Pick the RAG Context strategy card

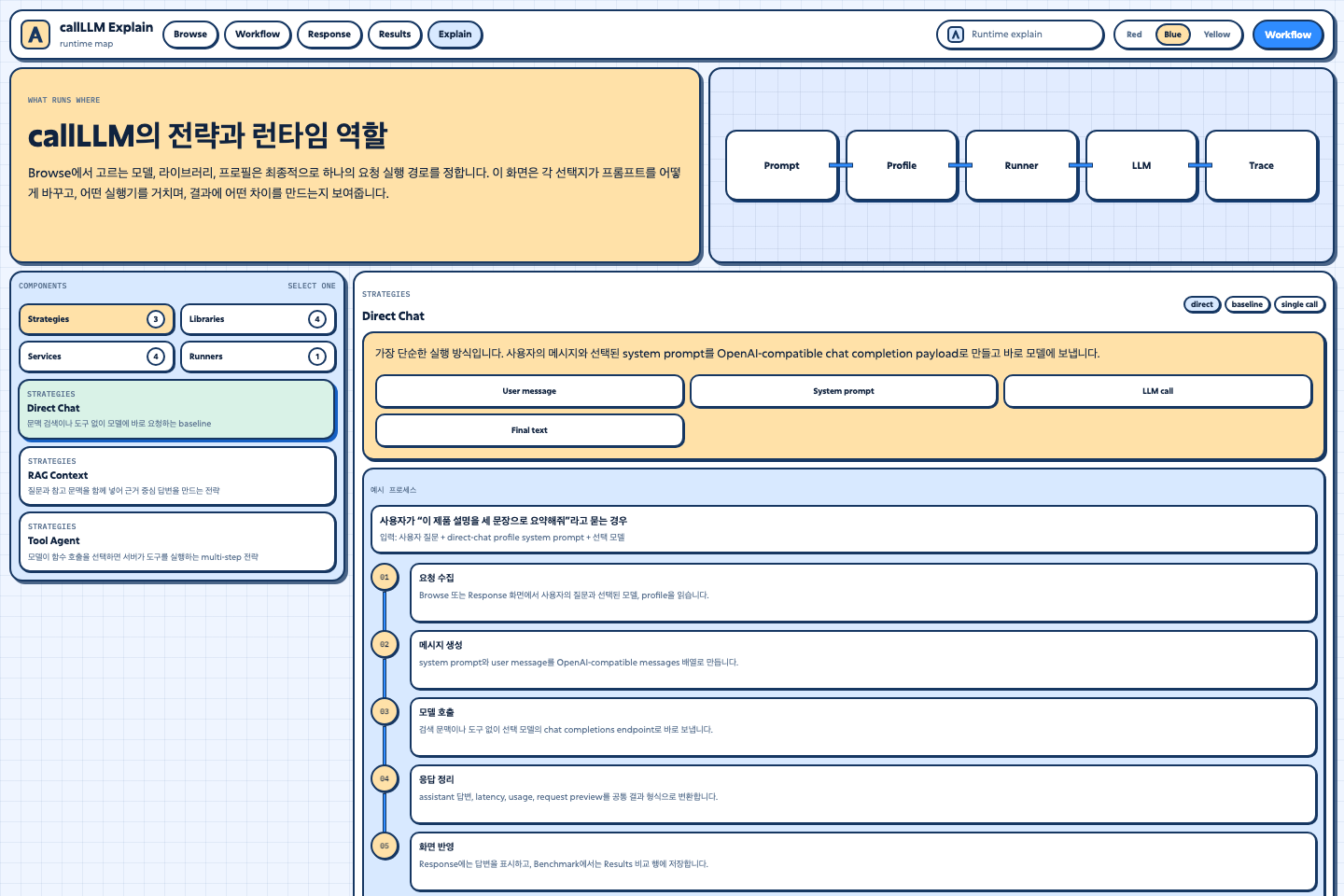(177, 476)
